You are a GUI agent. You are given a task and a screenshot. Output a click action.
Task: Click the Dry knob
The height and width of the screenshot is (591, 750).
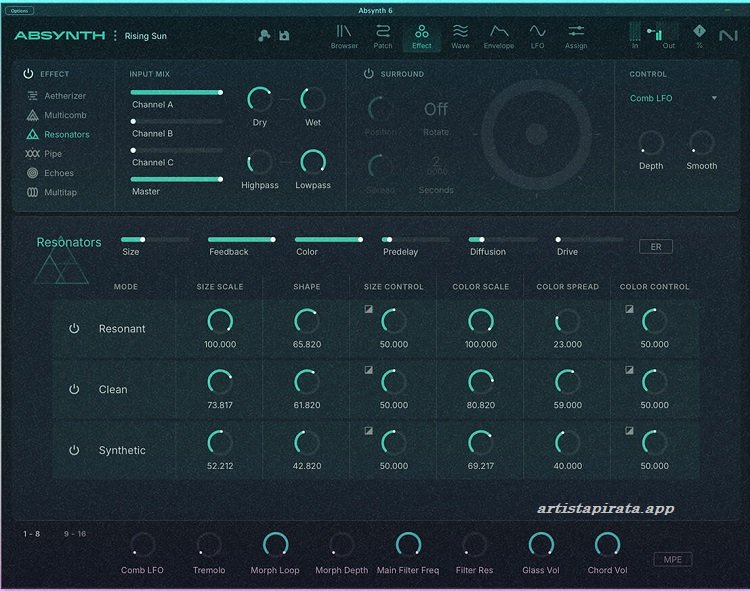coord(259,99)
